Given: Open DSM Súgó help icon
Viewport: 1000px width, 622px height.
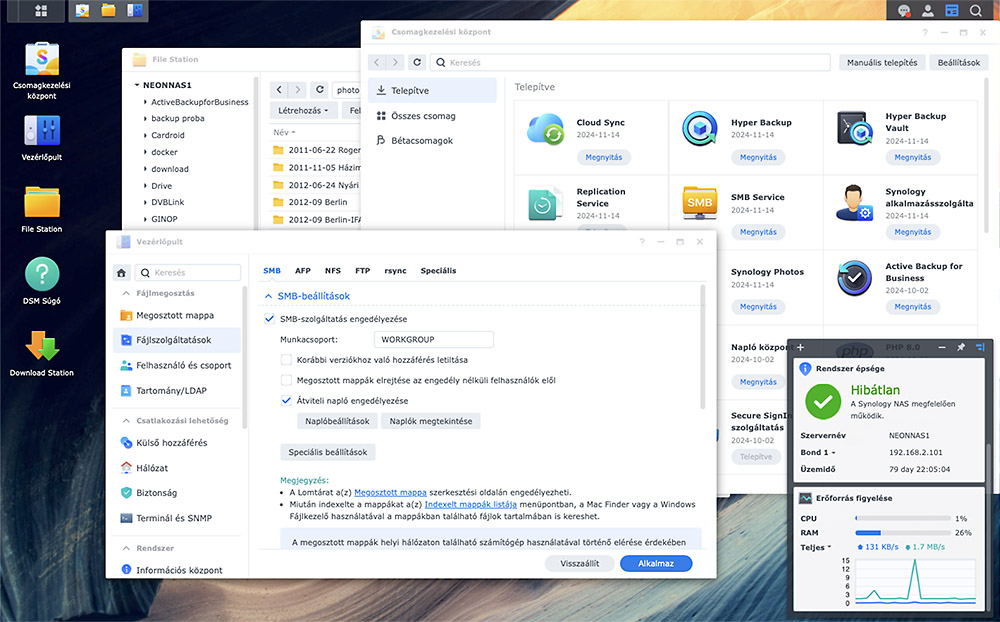Looking at the screenshot, I should click(42, 274).
